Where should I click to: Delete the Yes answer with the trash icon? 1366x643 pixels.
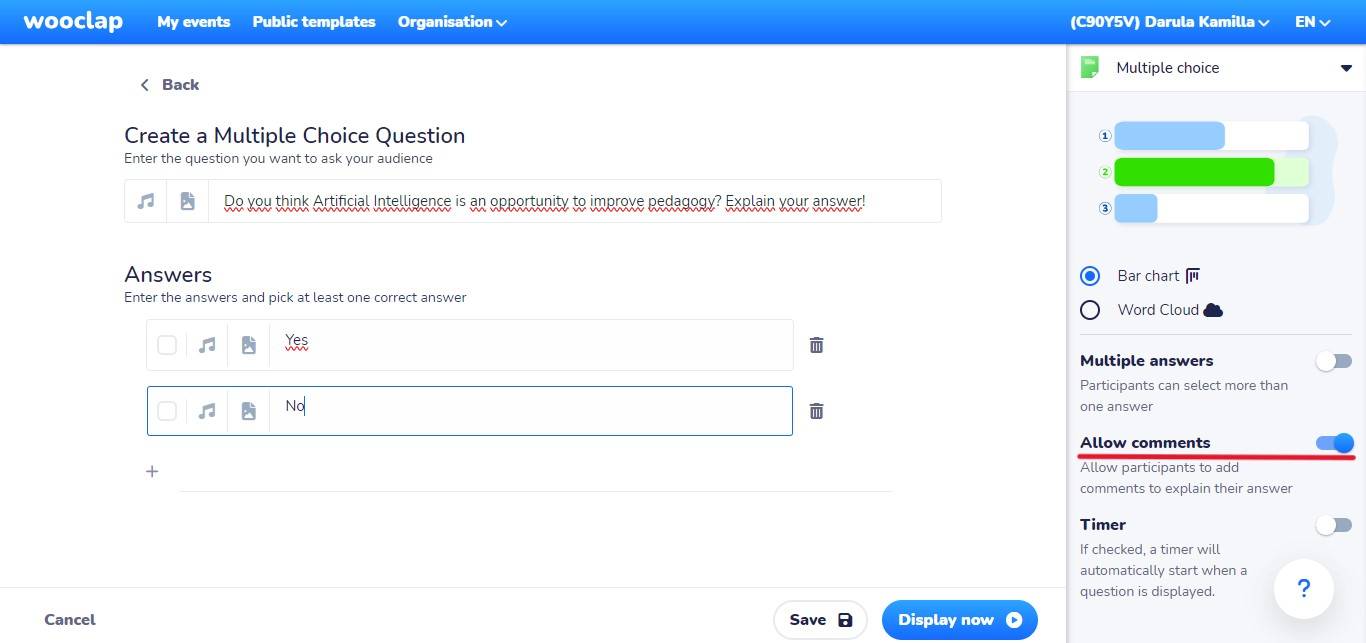coord(817,345)
